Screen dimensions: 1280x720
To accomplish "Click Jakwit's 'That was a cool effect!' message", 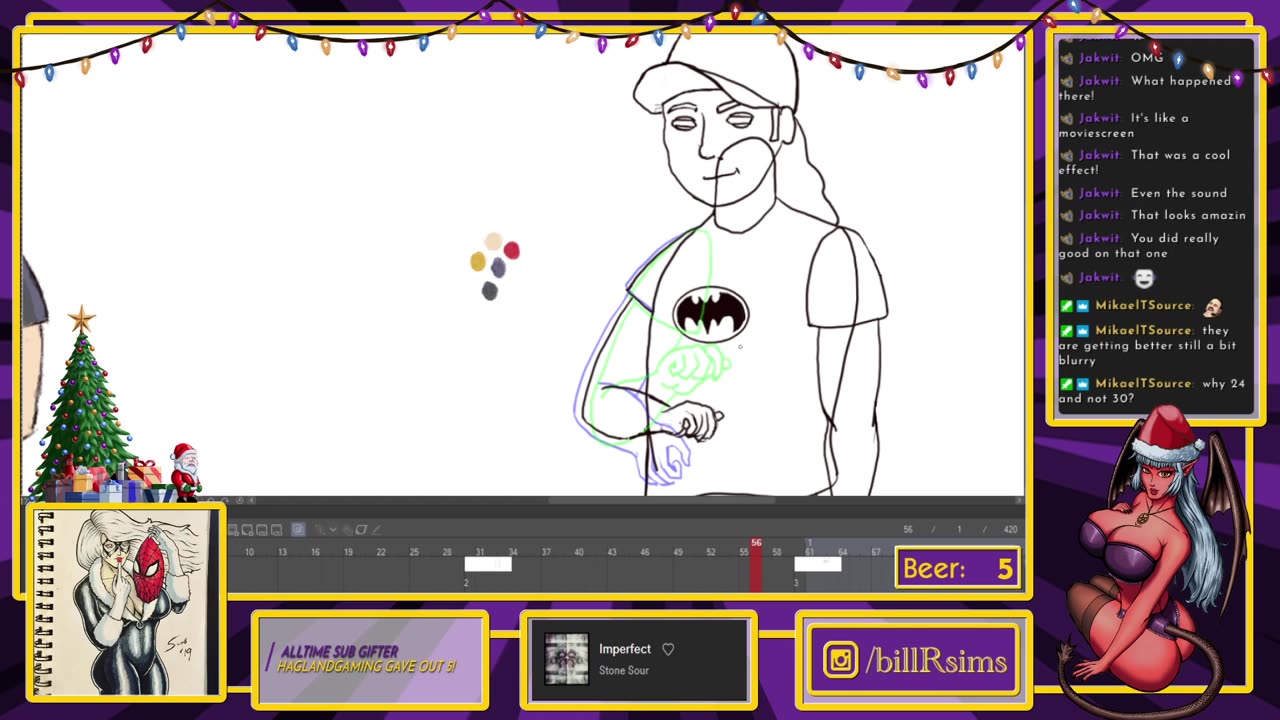I will point(1145,162).
